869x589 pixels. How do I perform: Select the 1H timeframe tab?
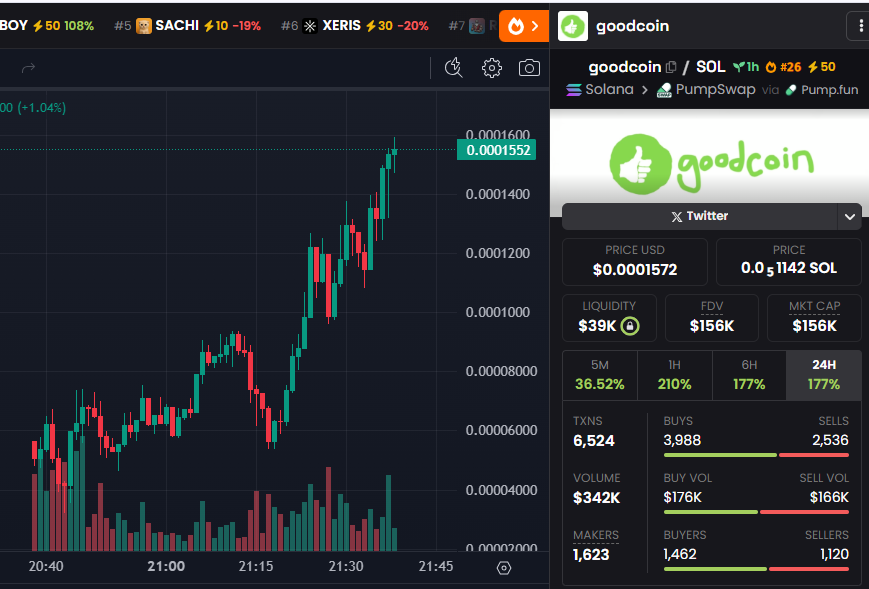tap(674, 375)
